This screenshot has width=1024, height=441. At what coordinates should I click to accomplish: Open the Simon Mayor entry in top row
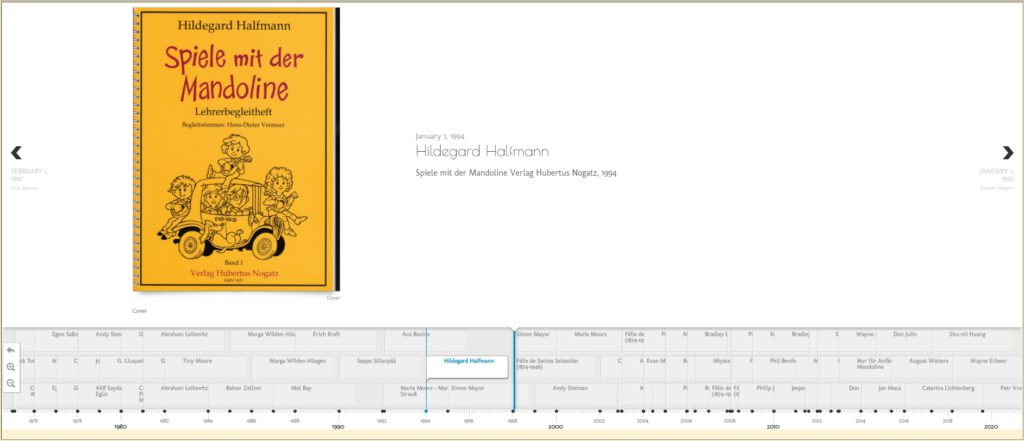click(x=532, y=334)
